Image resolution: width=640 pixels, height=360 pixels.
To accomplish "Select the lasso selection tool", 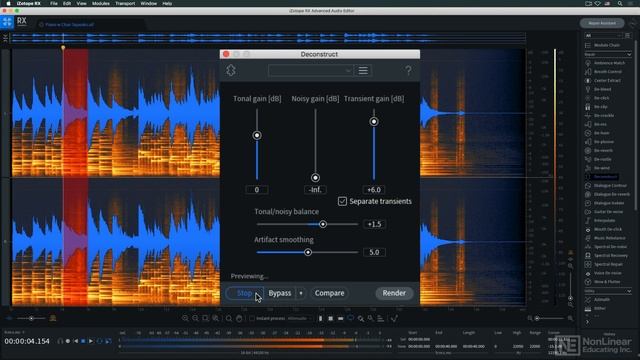I will (x=351, y=318).
